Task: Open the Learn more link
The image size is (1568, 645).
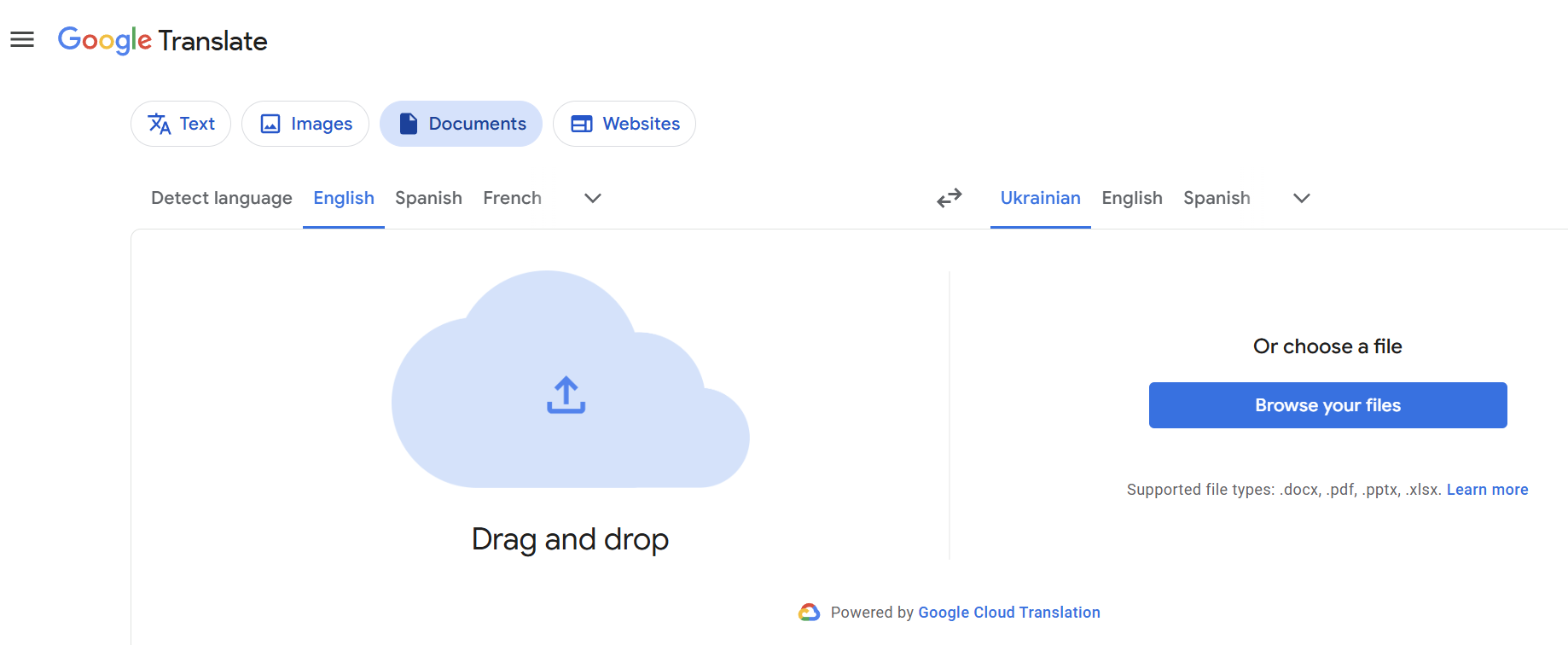Action: coord(1487,490)
